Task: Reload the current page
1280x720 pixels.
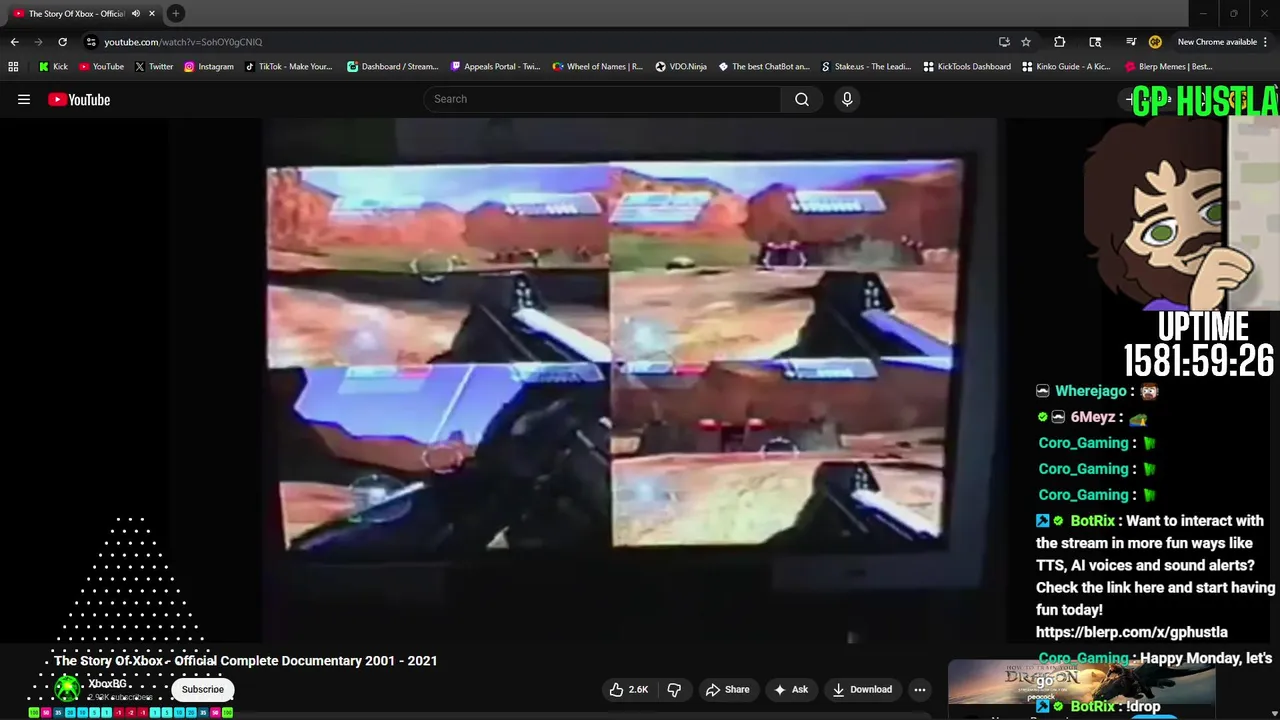Action: 62,42
